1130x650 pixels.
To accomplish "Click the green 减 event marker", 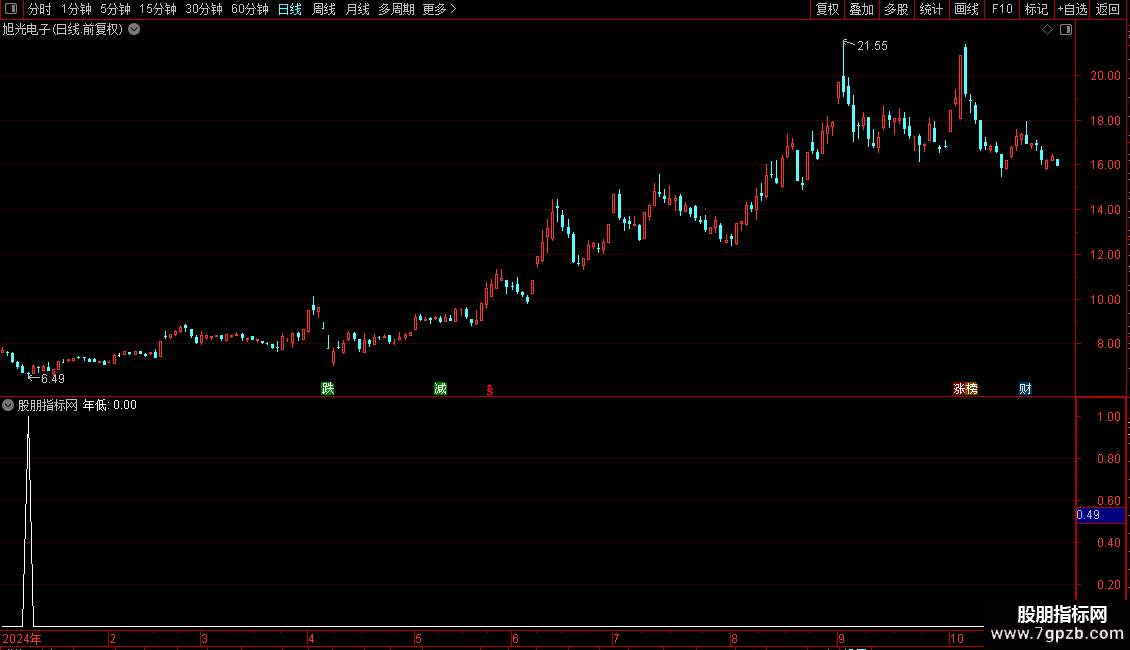I will click(440, 388).
